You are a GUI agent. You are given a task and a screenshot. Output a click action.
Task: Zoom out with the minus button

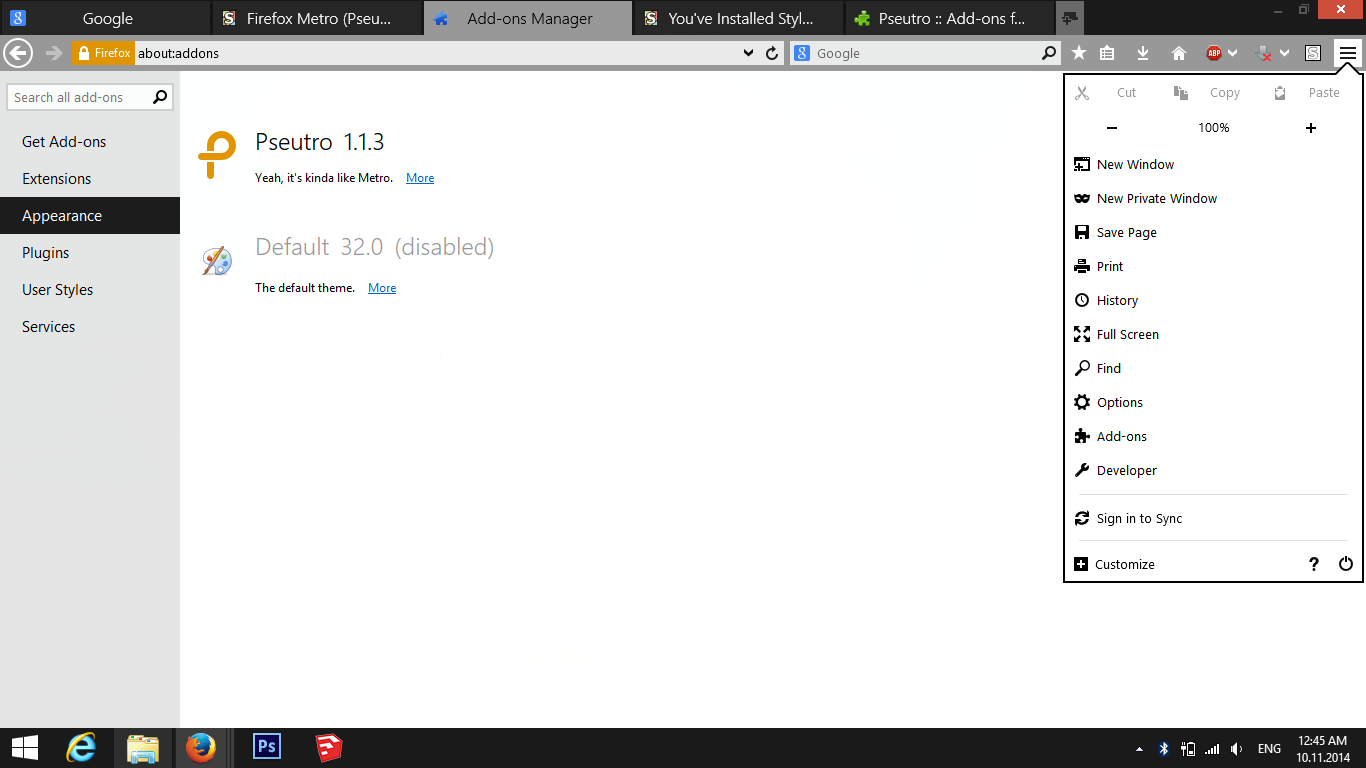point(1112,128)
